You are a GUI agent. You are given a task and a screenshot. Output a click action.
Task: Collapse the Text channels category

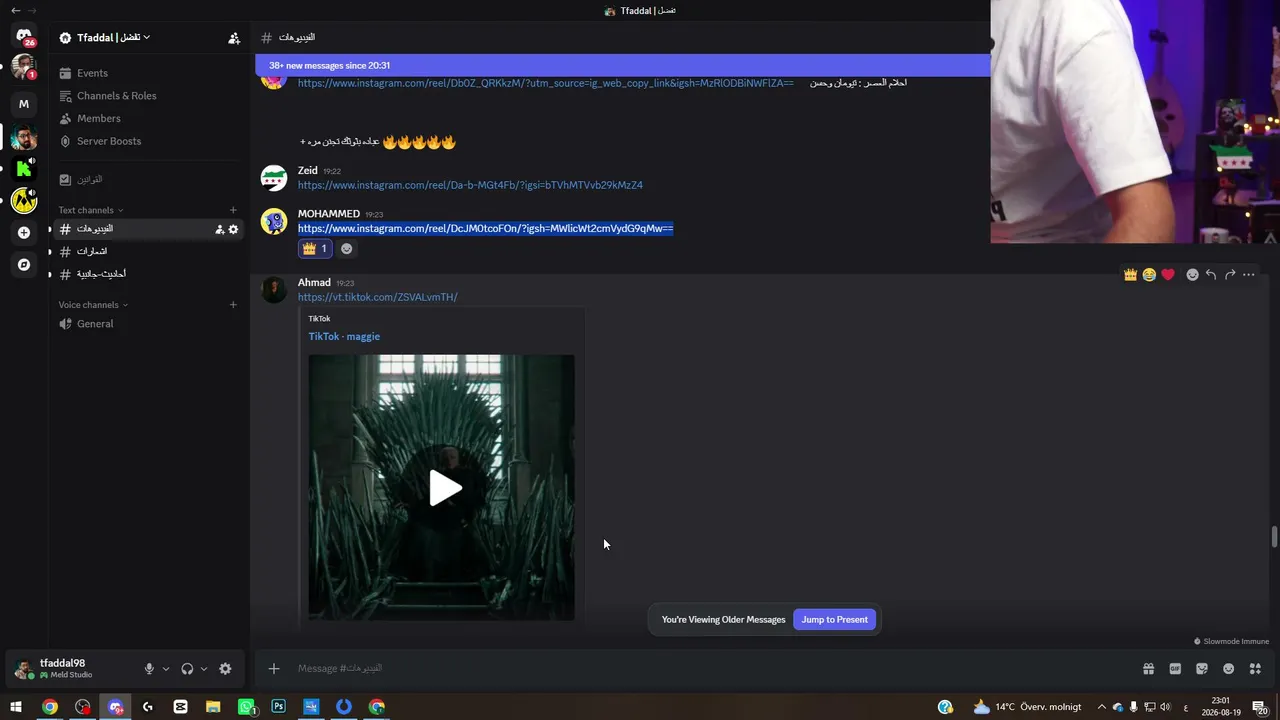click(91, 210)
